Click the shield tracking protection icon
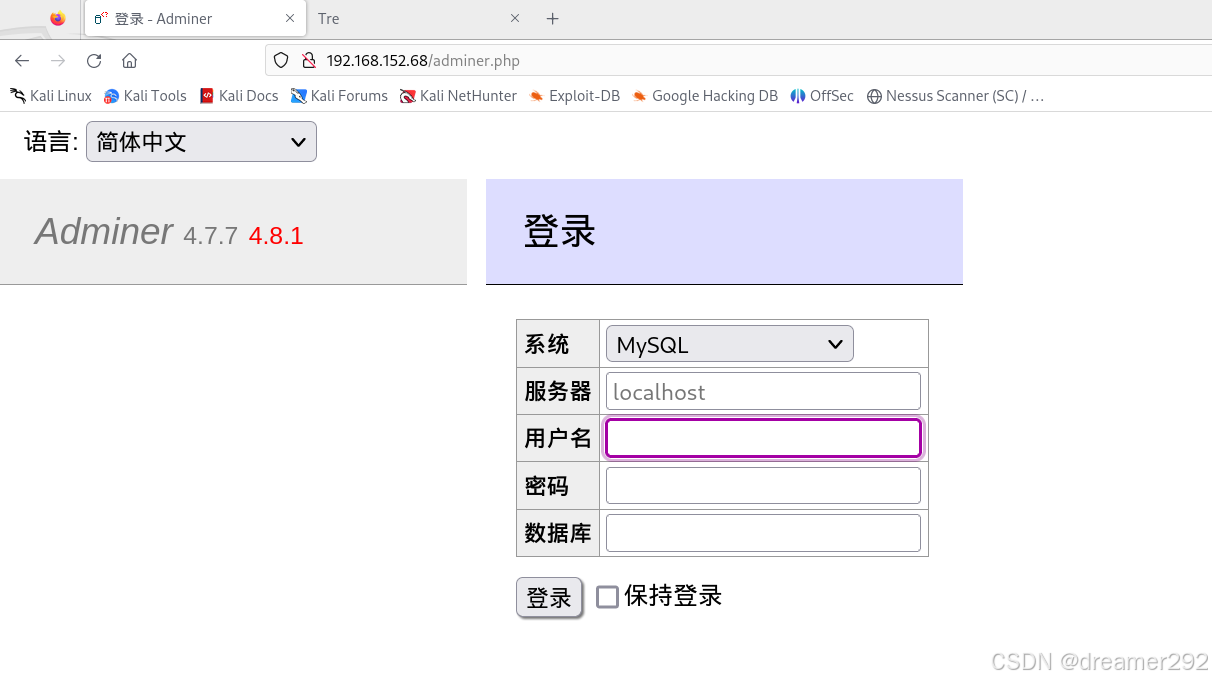The height and width of the screenshot is (681, 1212). click(x=281, y=61)
